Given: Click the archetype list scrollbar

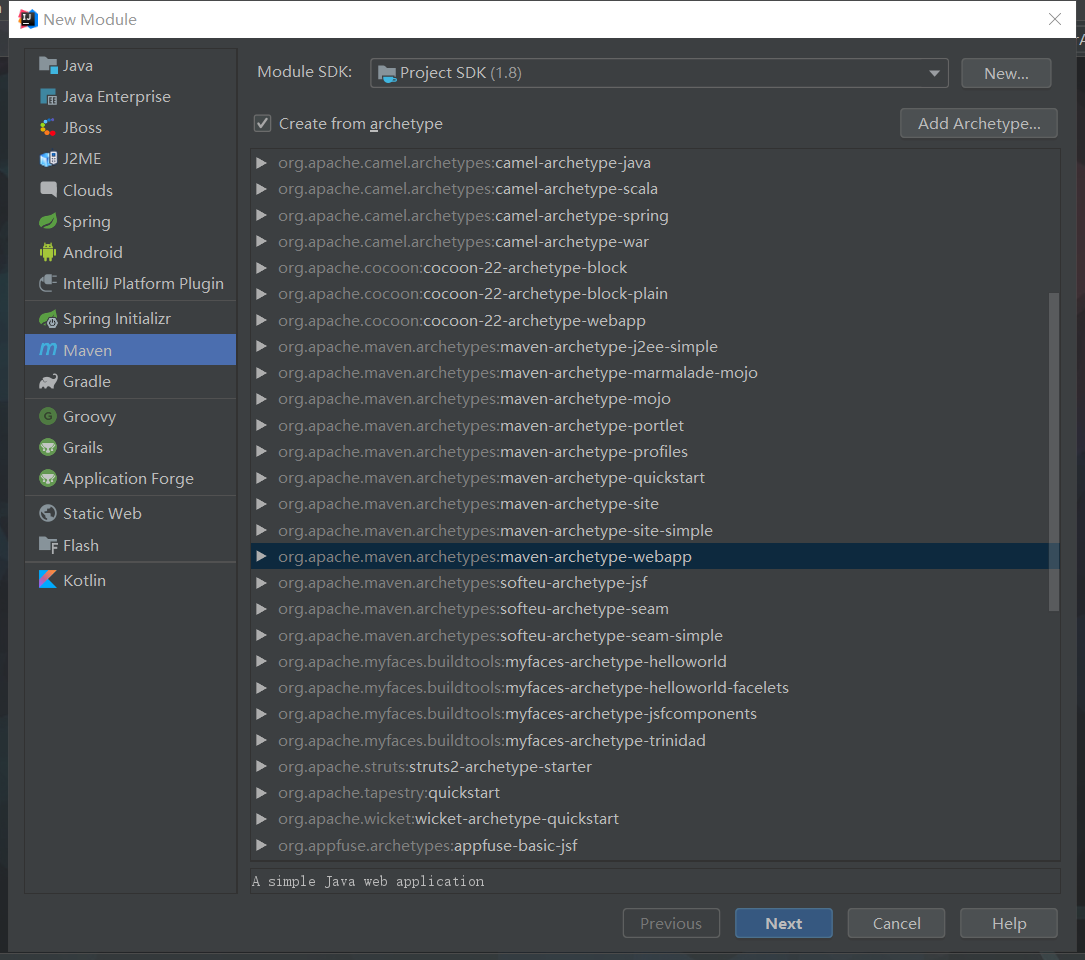Looking at the screenshot, I should pyautogui.click(x=1053, y=450).
